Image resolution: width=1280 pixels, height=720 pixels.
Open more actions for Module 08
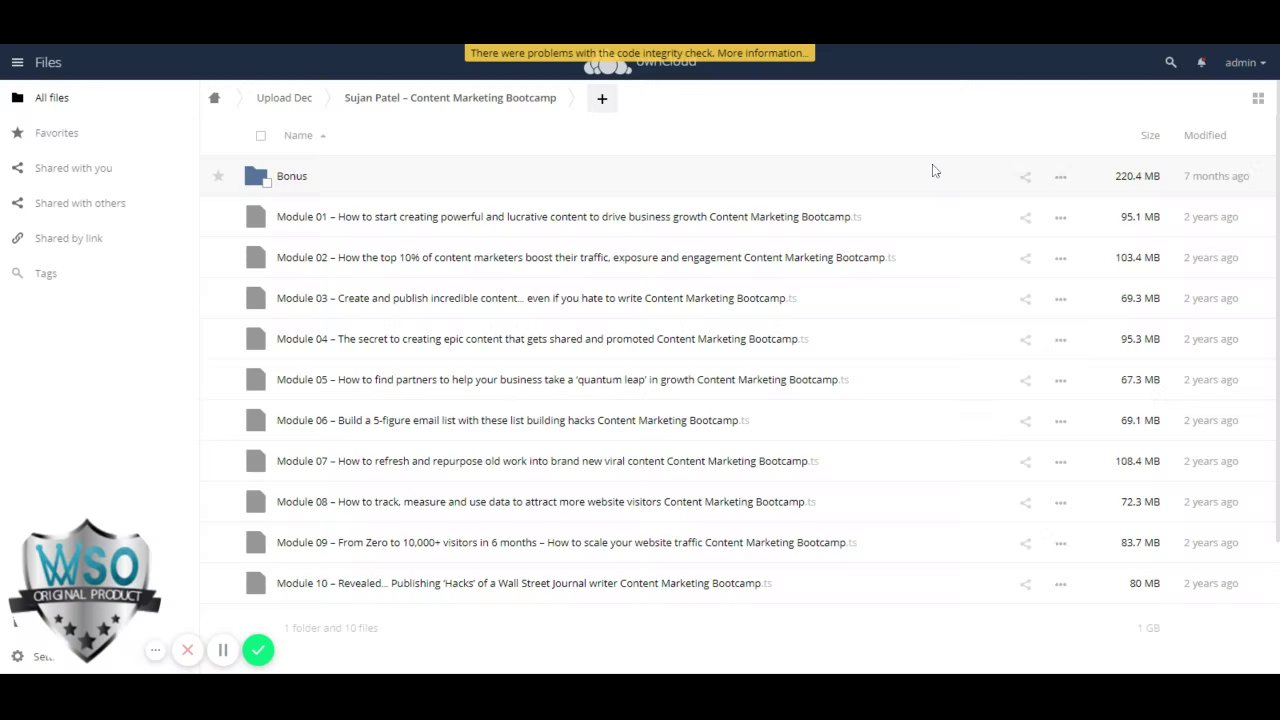point(1060,503)
